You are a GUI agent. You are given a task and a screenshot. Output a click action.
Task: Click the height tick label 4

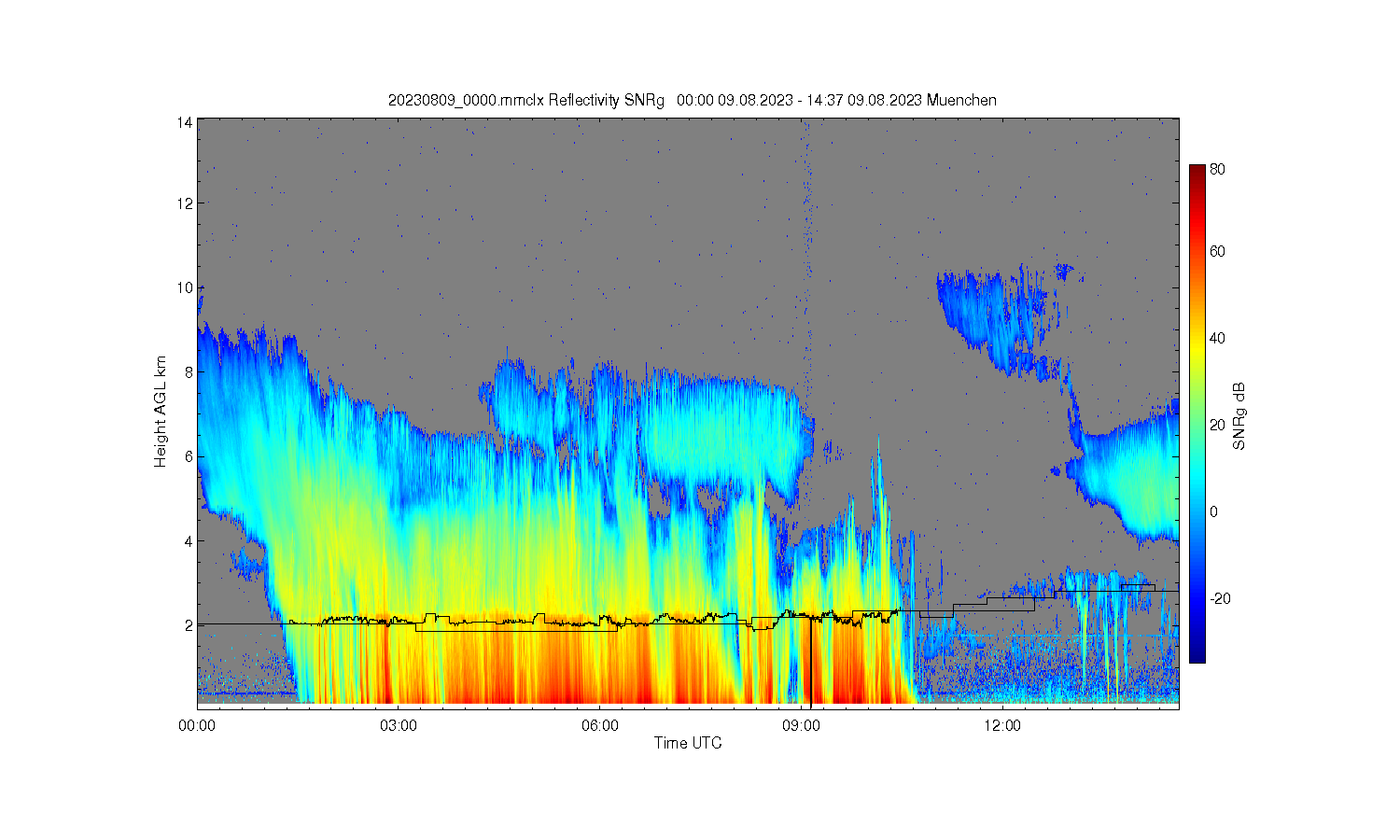pos(189,541)
